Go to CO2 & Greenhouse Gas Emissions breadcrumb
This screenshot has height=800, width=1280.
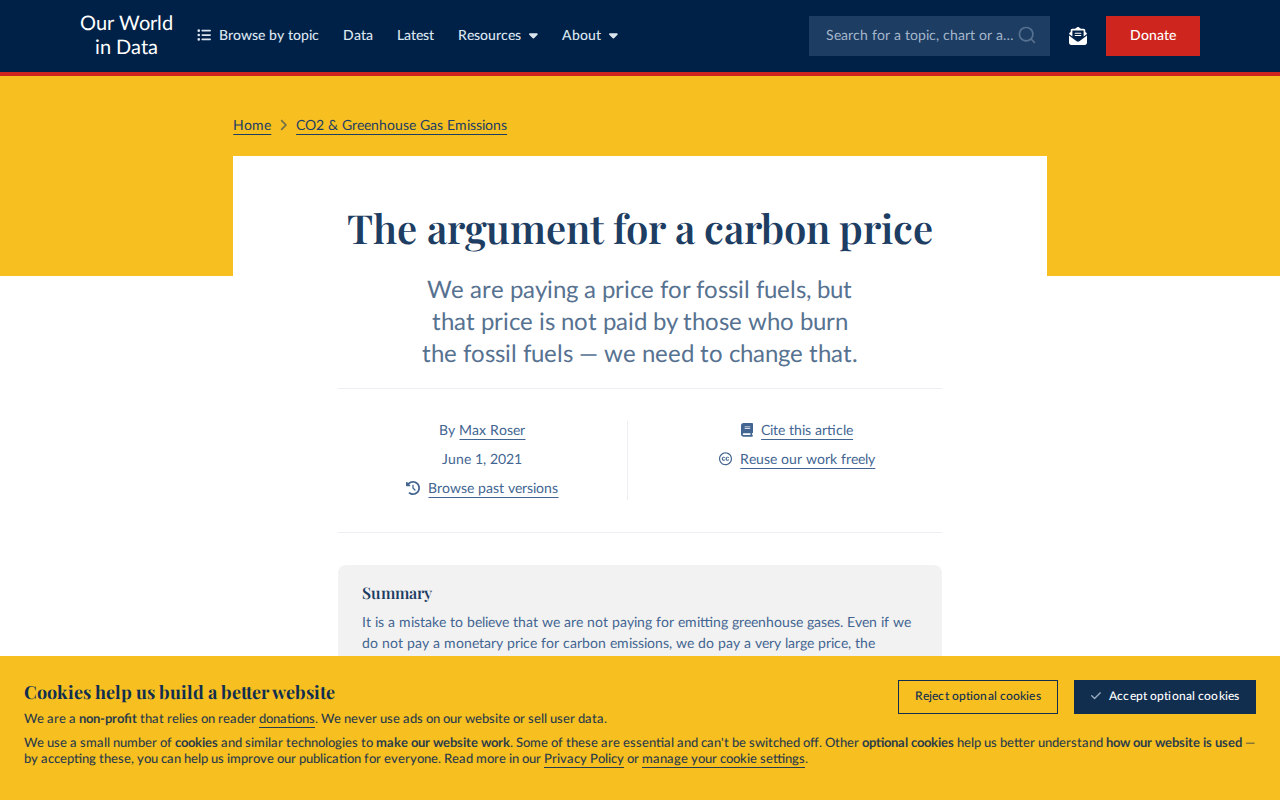[x=401, y=125]
